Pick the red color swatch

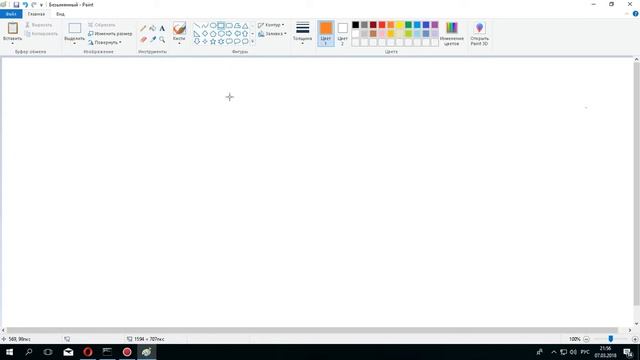coord(382,25)
